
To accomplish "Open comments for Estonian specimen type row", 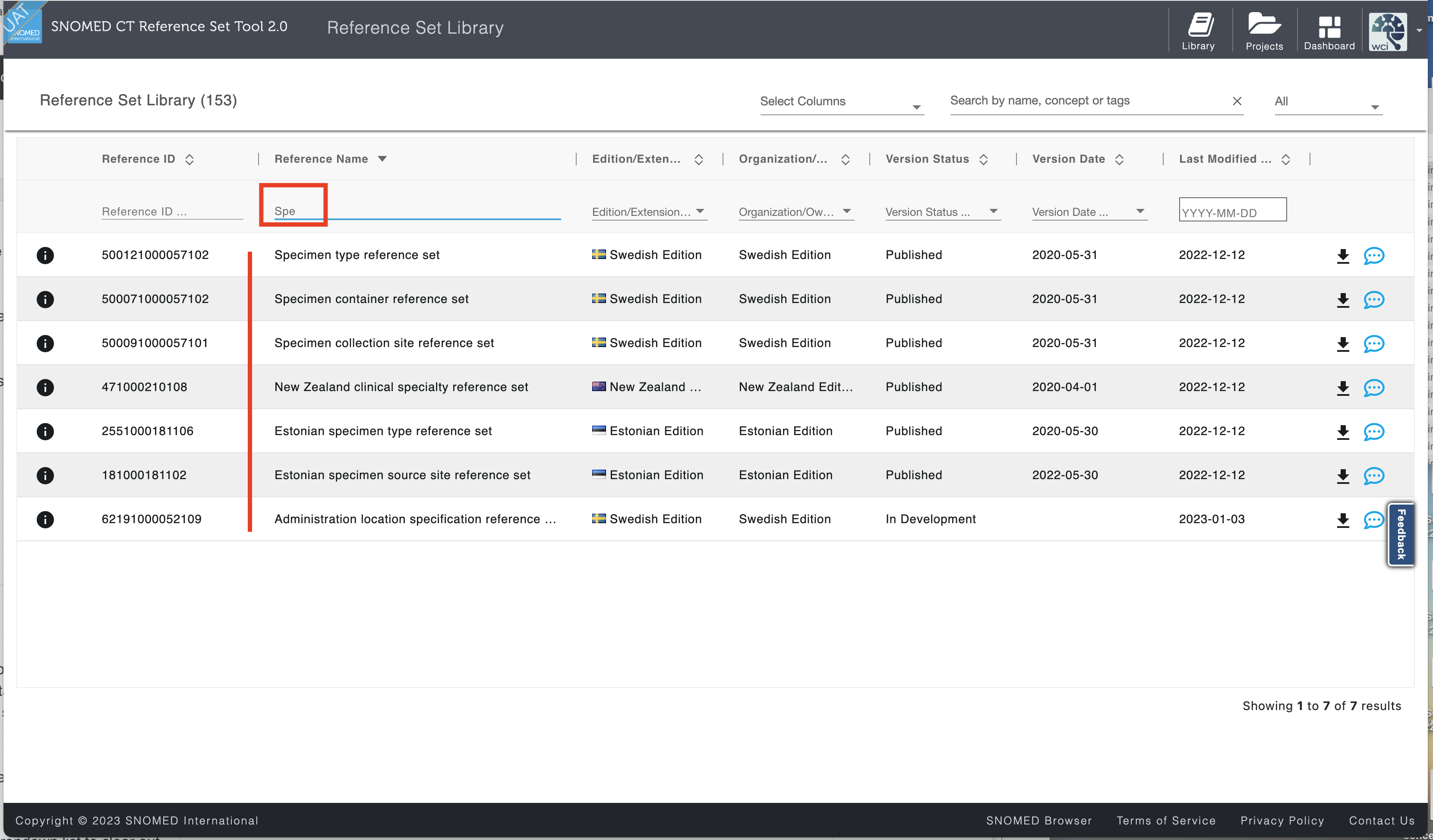I will click(x=1373, y=432).
